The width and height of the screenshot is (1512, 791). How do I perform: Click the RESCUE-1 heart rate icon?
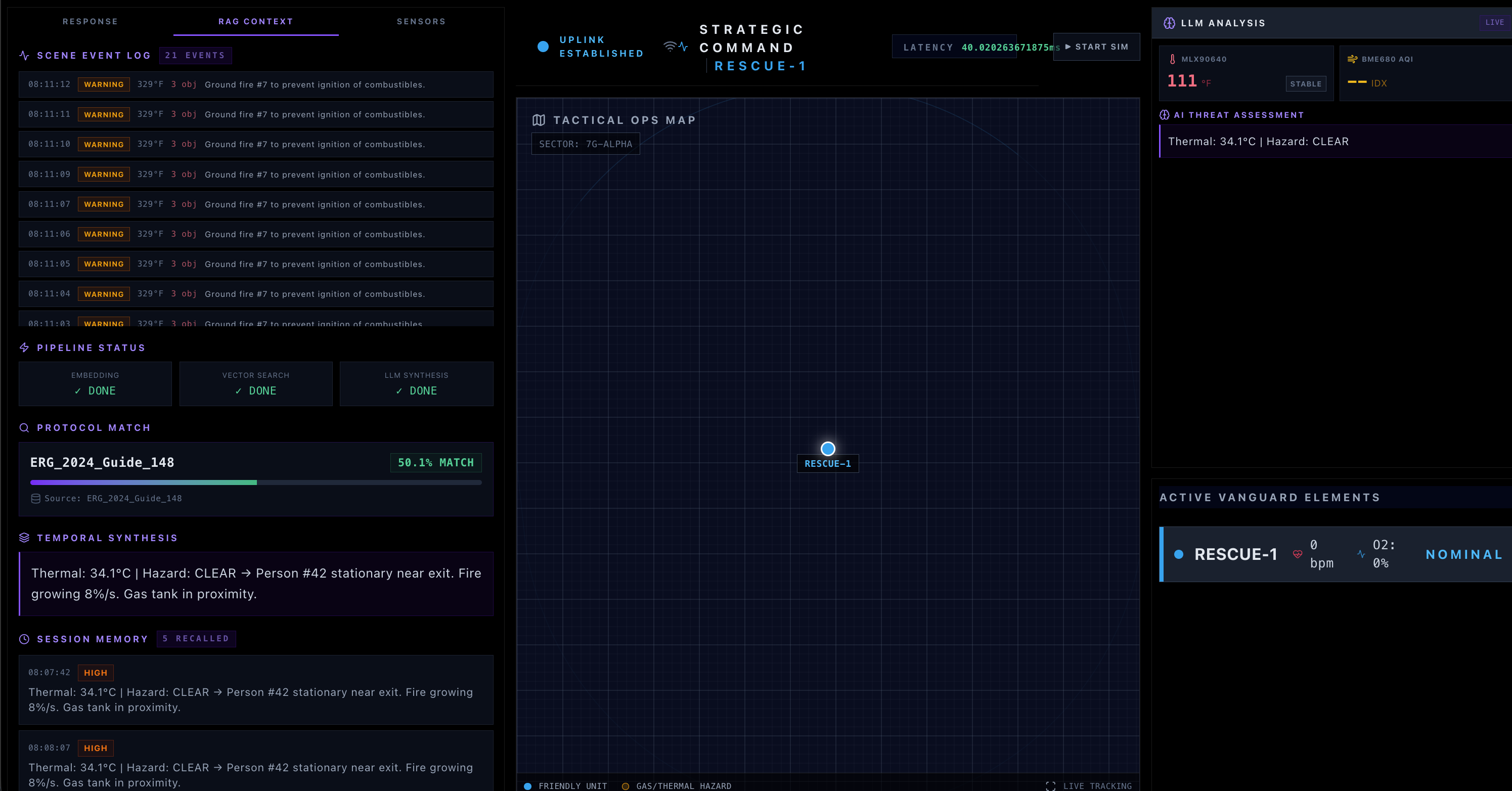point(1298,554)
